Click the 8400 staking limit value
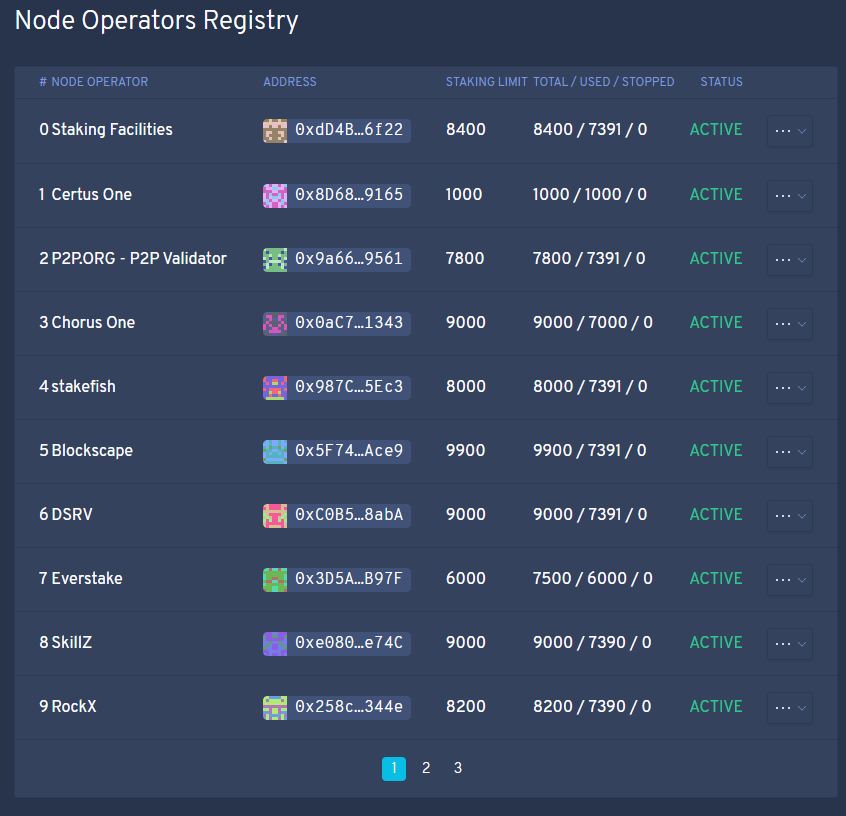This screenshot has height=816, width=846. coord(466,130)
